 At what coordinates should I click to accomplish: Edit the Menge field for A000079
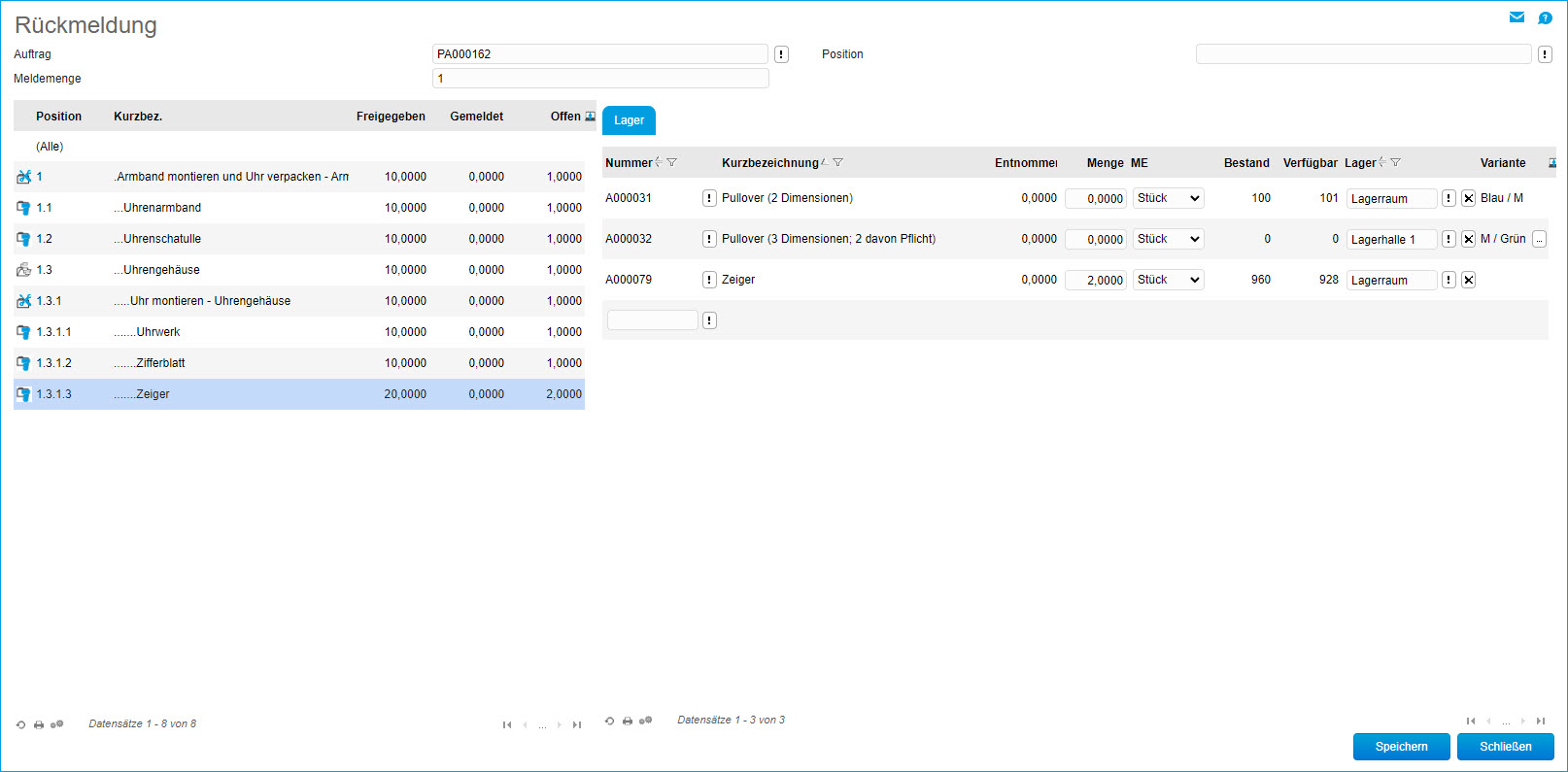pos(1096,280)
